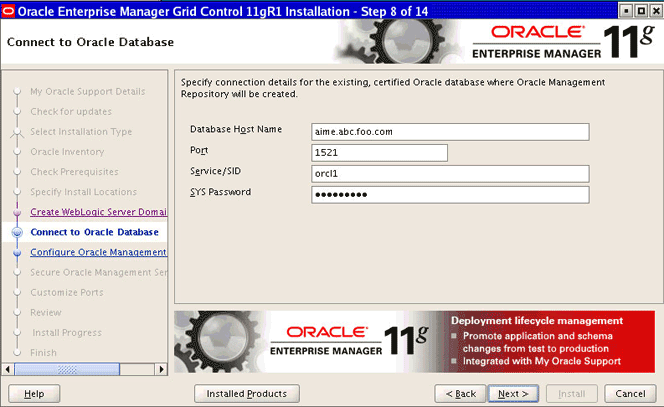Click the Check for updates step text

(x=71, y=112)
